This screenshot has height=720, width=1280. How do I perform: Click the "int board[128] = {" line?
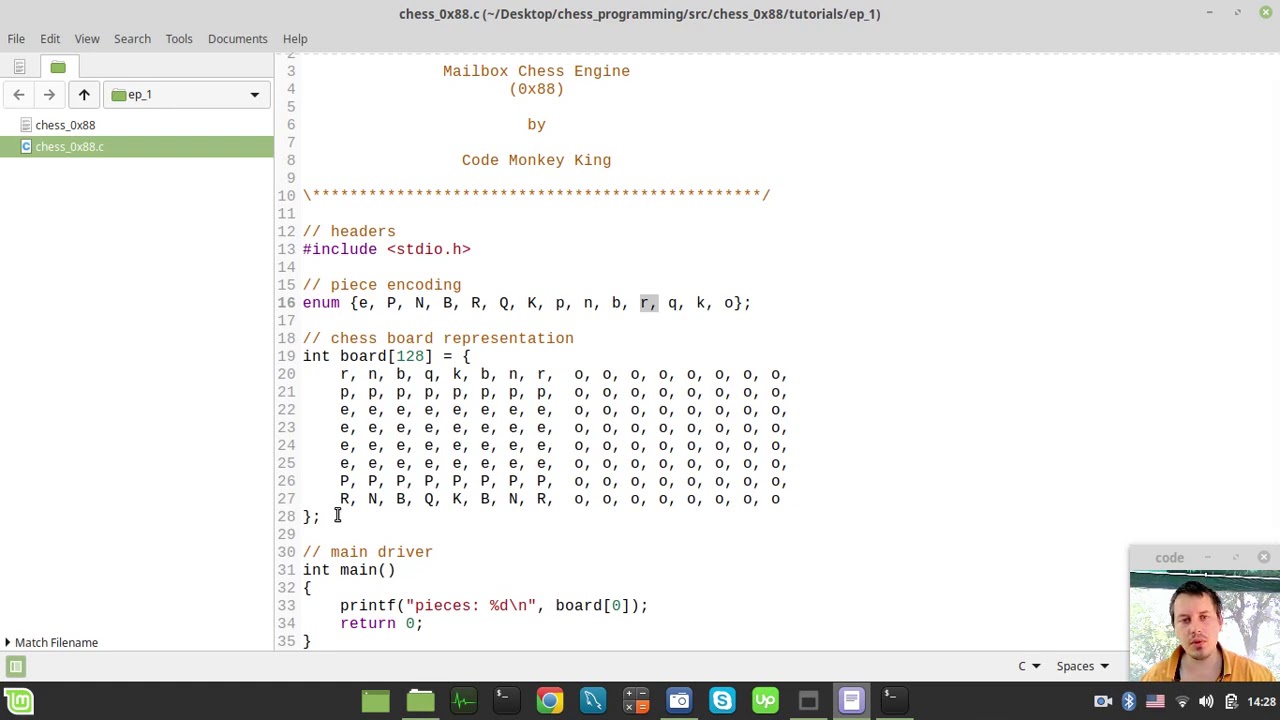pyautogui.click(x=387, y=356)
